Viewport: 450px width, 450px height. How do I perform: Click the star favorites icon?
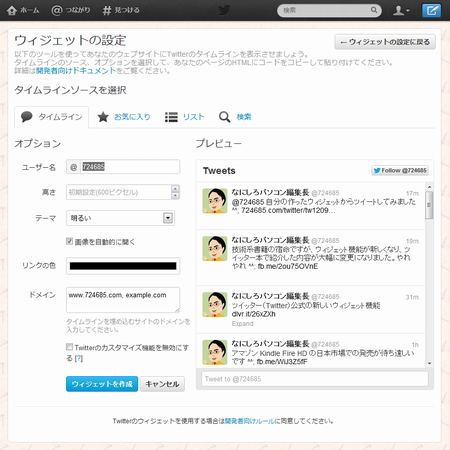click(103, 117)
